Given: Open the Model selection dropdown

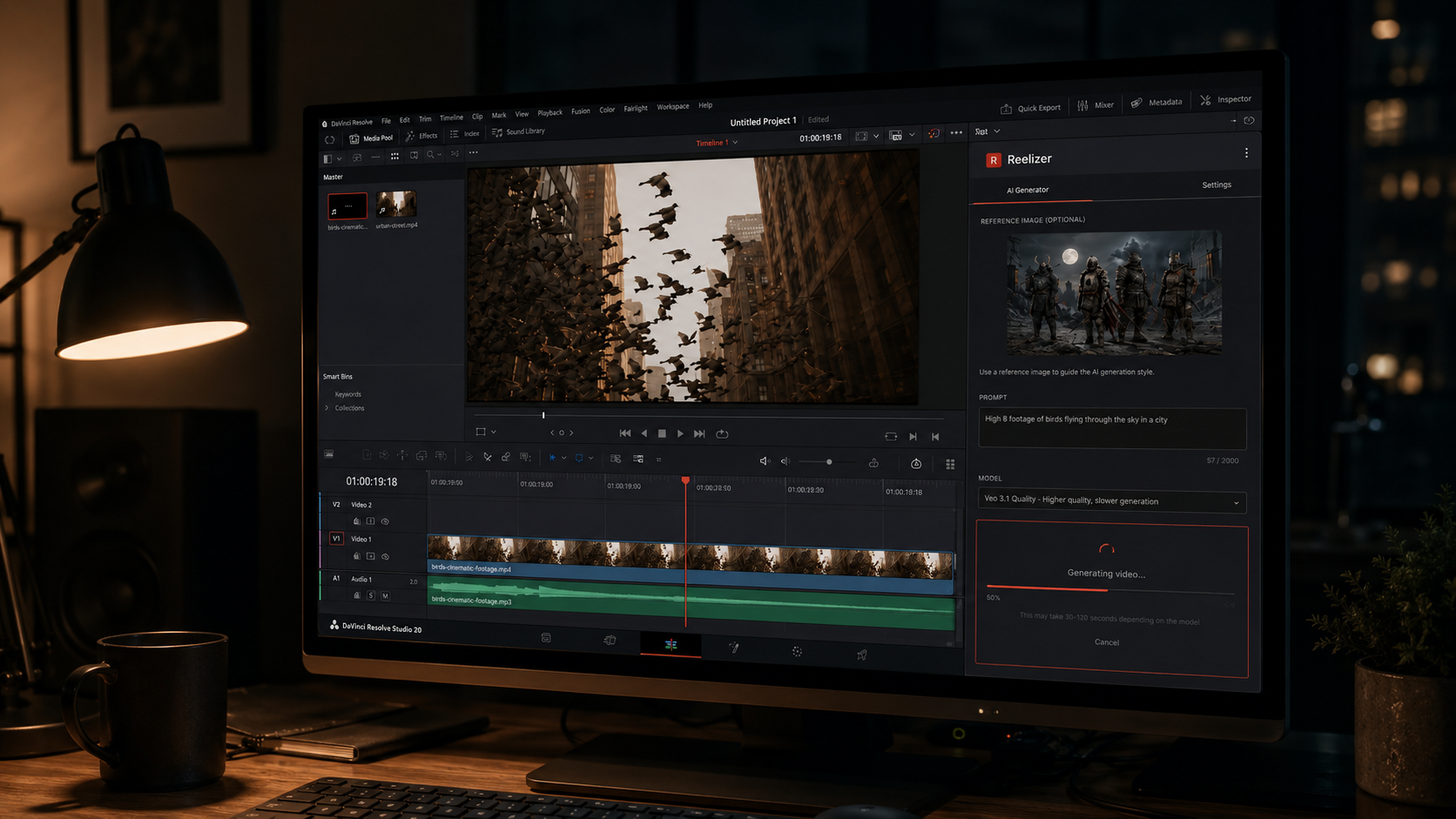Looking at the screenshot, I should point(1112,501).
